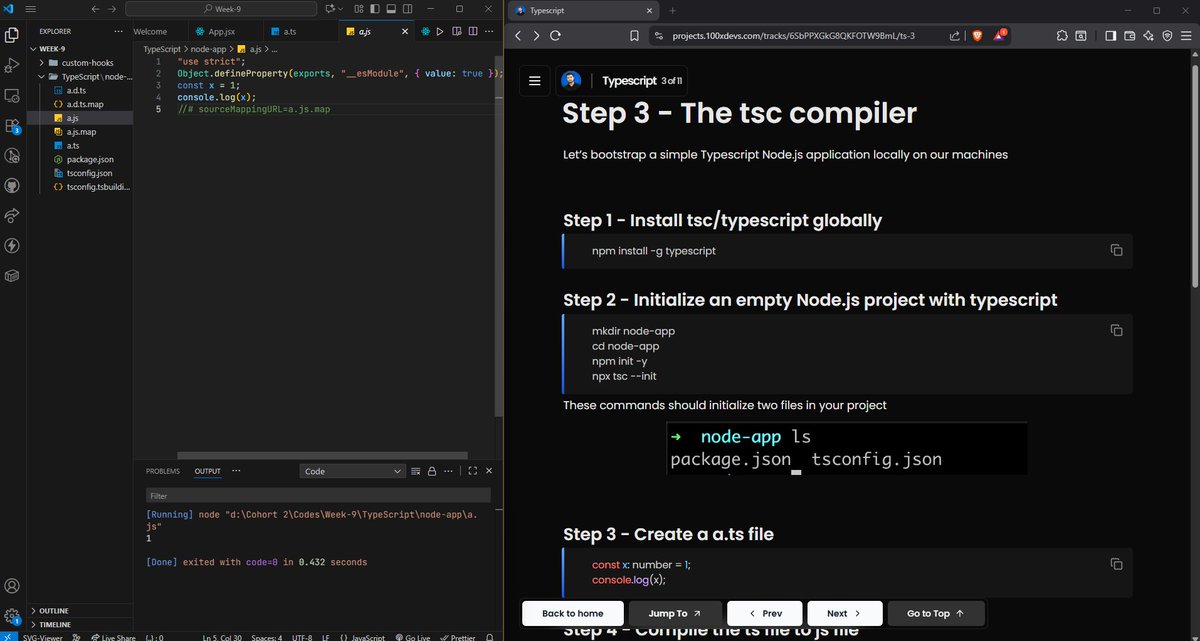This screenshot has width=1200, height=641.
Task: Bookmark this page in Brave
Action: tap(634, 36)
